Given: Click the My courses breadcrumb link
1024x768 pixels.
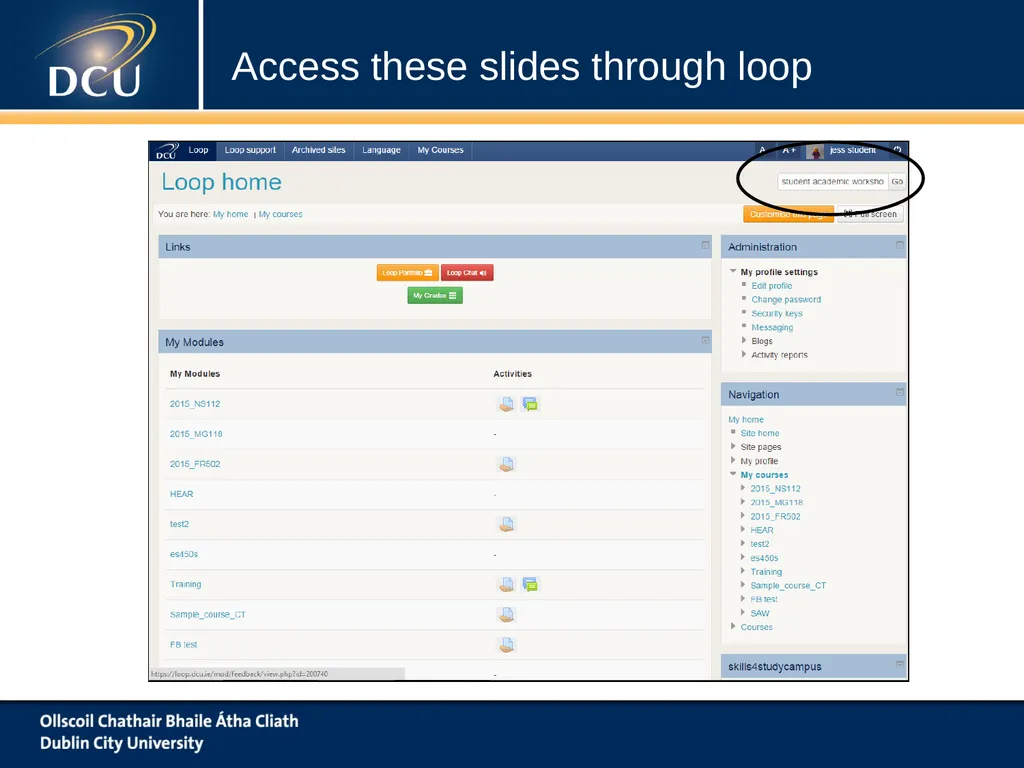Looking at the screenshot, I should click(x=281, y=214).
